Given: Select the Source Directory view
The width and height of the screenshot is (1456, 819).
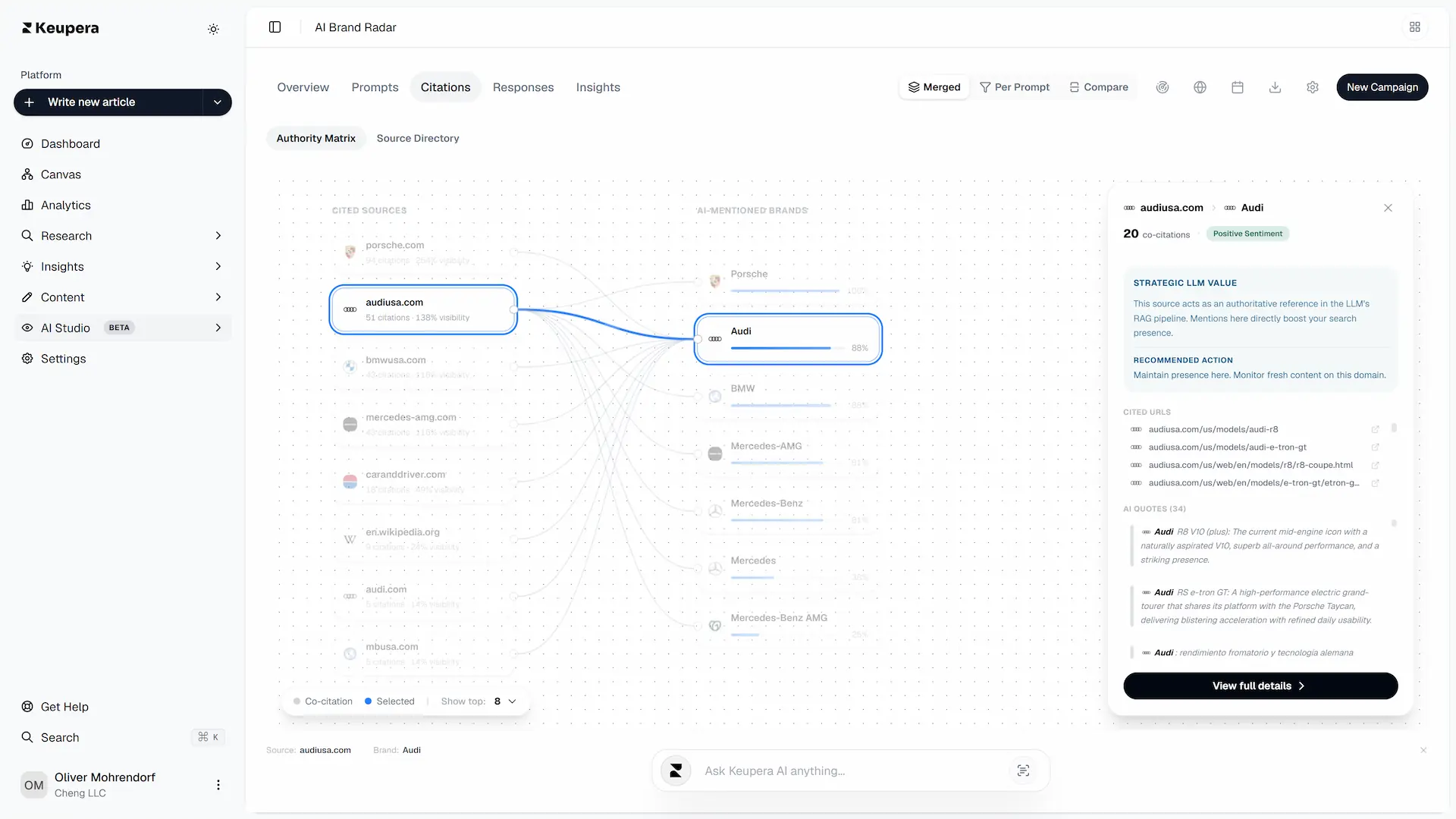Looking at the screenshot, I should tap(418, 138).
